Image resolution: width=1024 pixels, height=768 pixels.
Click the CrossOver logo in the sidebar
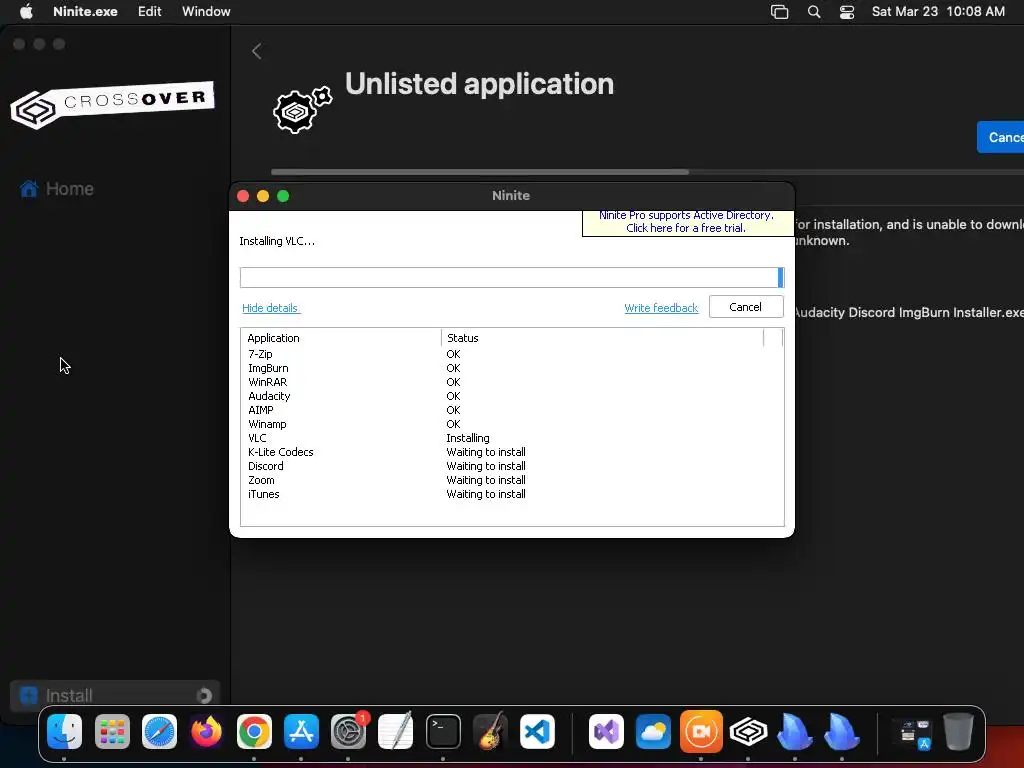(x=112, y=104)
